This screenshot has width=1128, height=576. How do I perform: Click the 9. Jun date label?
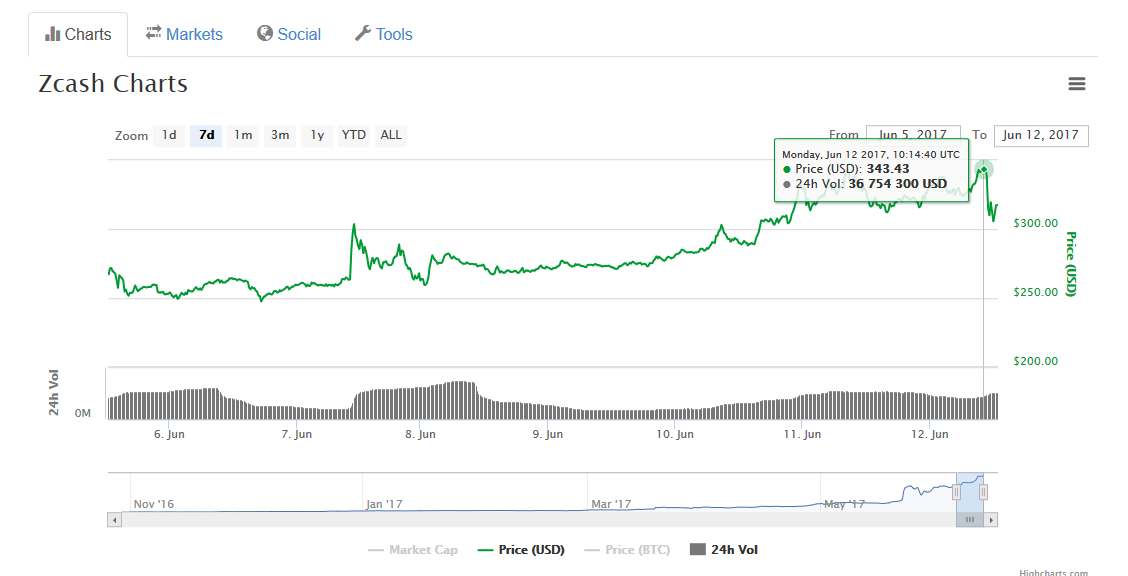(547, 434)
